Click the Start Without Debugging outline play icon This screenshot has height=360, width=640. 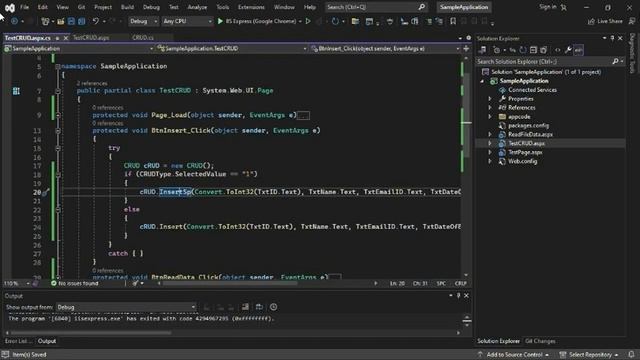308,21
